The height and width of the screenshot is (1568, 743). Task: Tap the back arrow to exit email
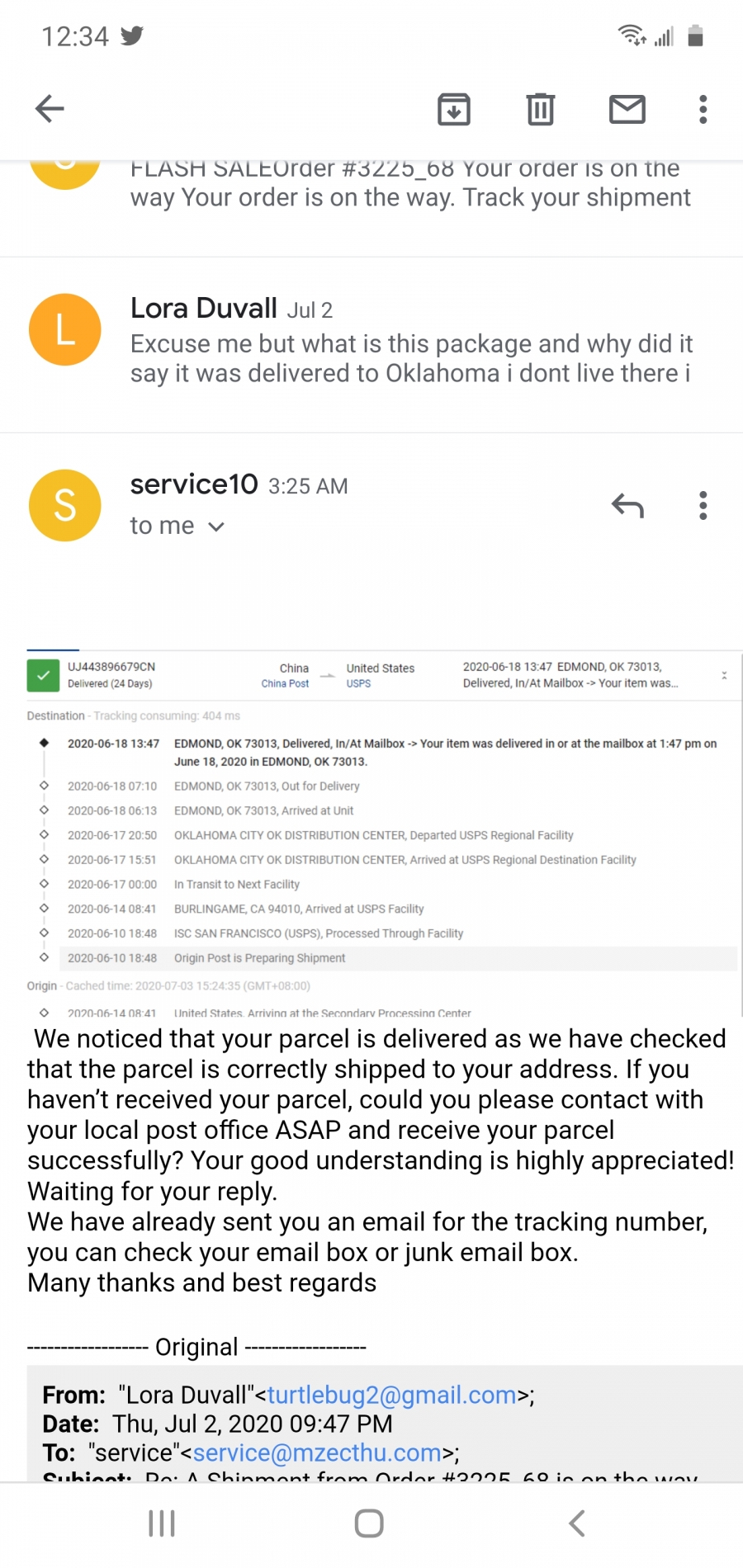tap(50, 108)
